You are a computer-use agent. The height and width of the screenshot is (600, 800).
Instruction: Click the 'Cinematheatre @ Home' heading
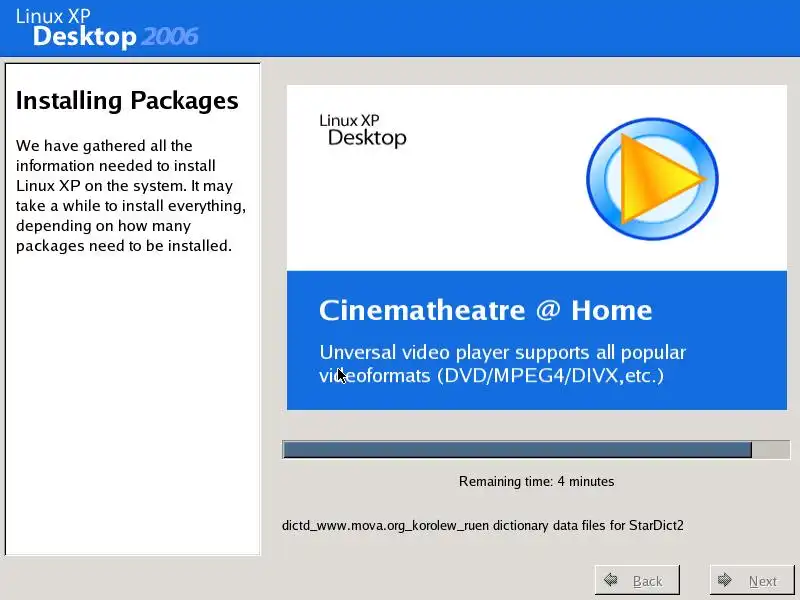pos(486,310)
